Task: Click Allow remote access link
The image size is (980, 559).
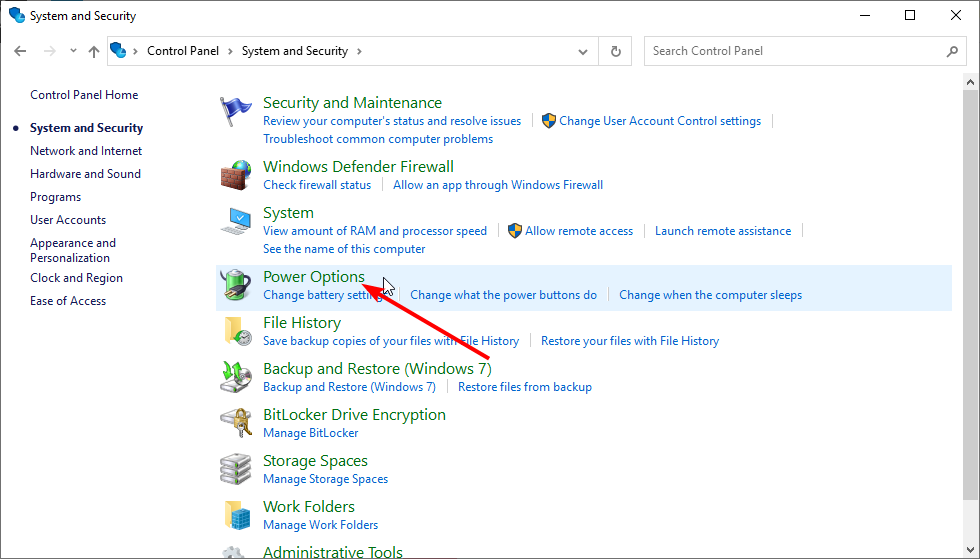Action: pos(579,231)
